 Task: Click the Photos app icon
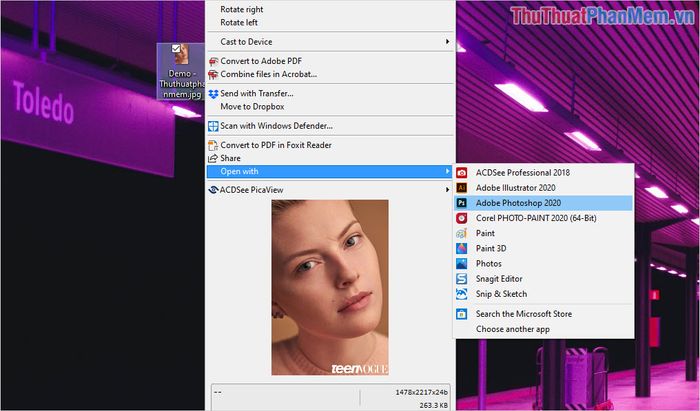pos(462,264)
